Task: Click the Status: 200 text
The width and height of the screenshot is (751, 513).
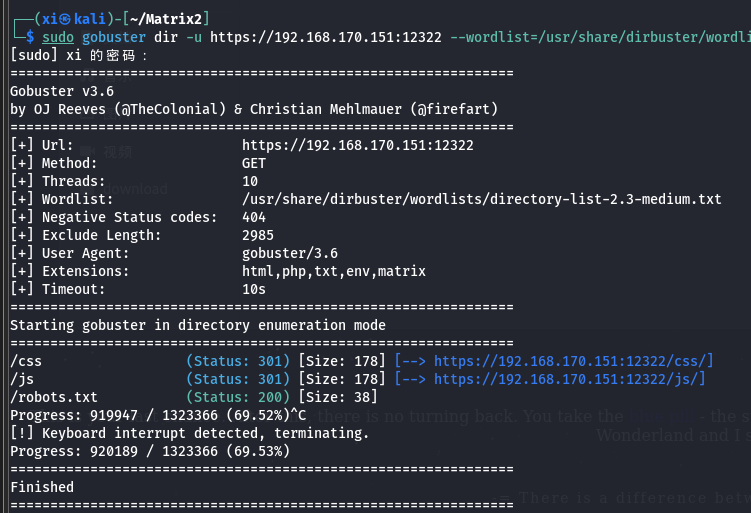Action: point(238,397)
